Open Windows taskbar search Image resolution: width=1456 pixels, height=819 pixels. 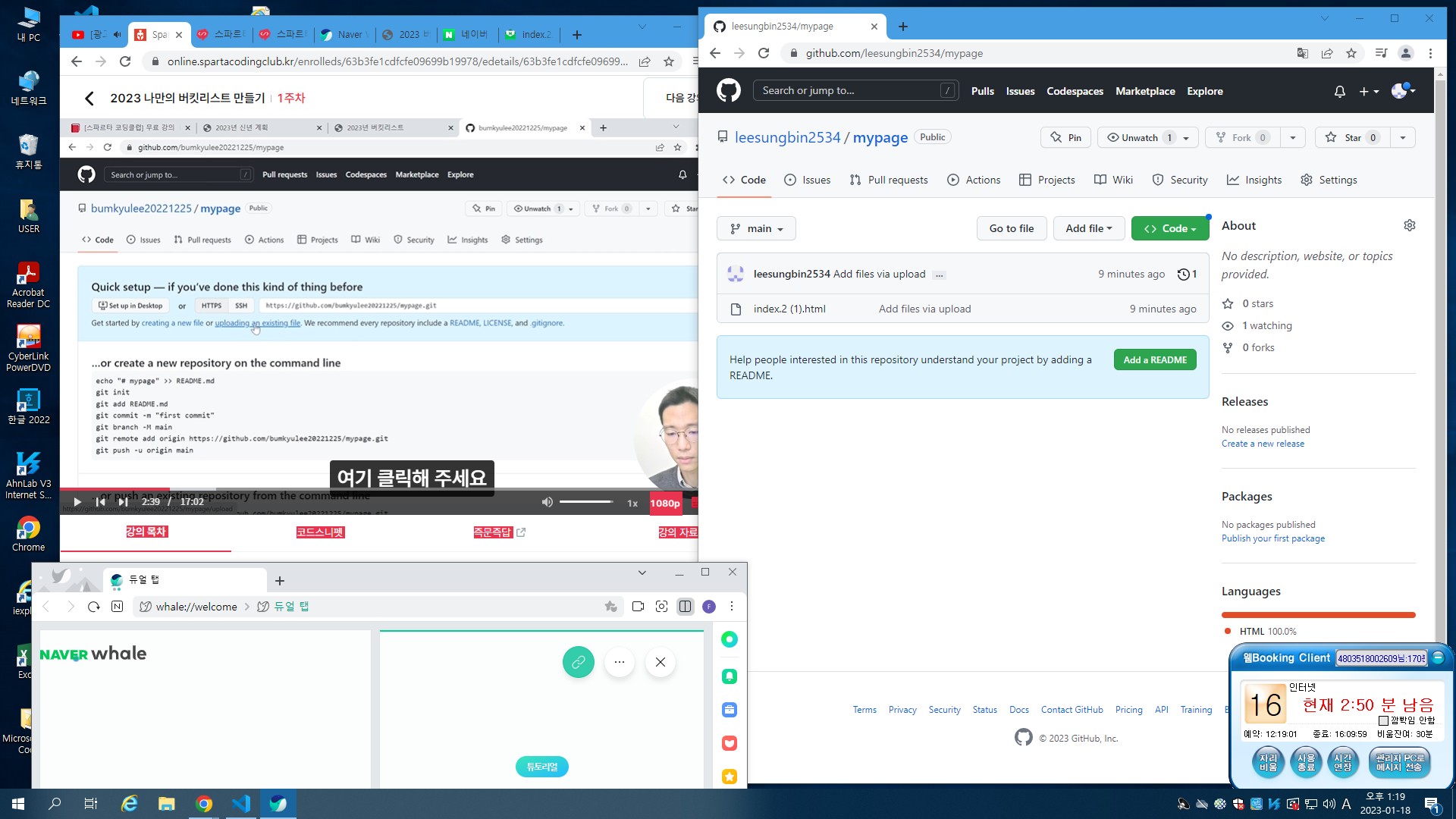click(55, 804)
